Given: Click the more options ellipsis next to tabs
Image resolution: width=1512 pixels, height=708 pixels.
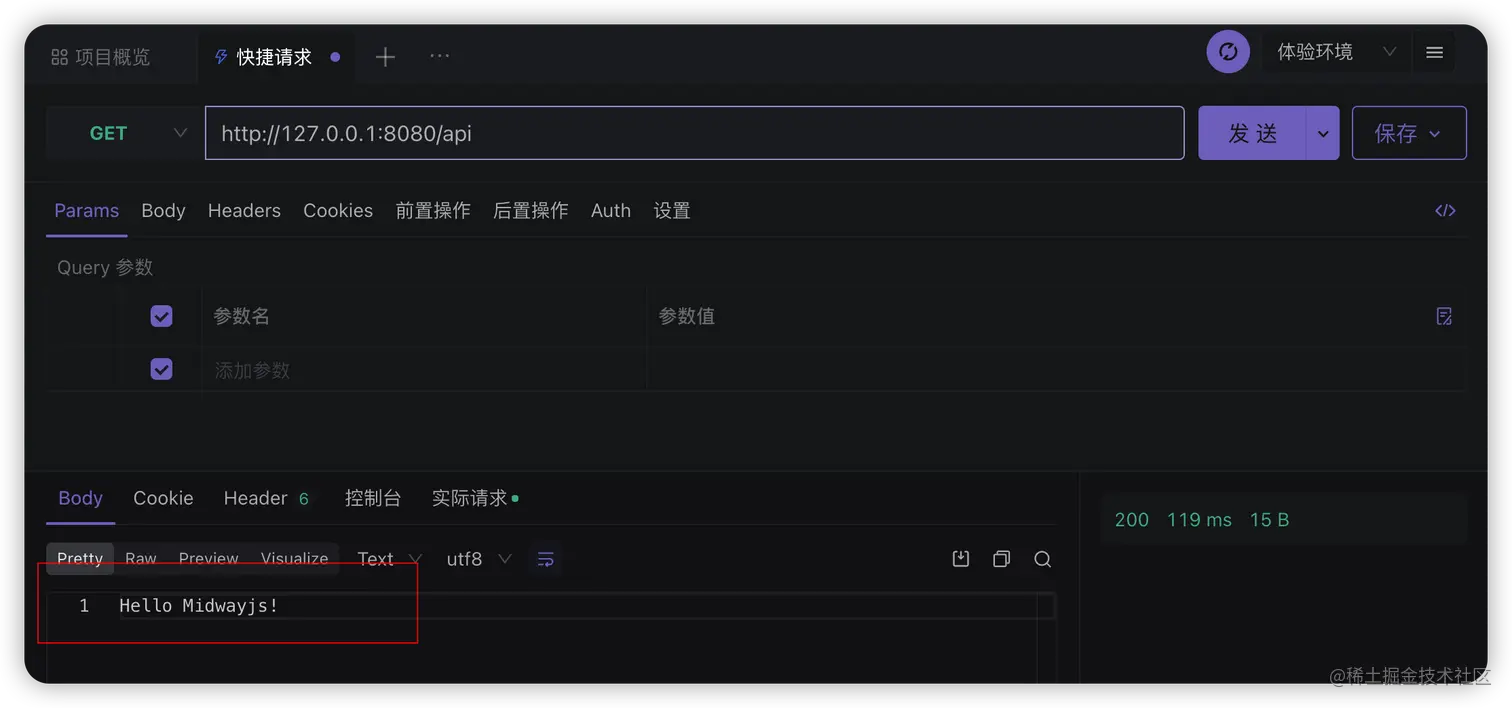Looking at the screenshot, I should (x=439, y=56).
